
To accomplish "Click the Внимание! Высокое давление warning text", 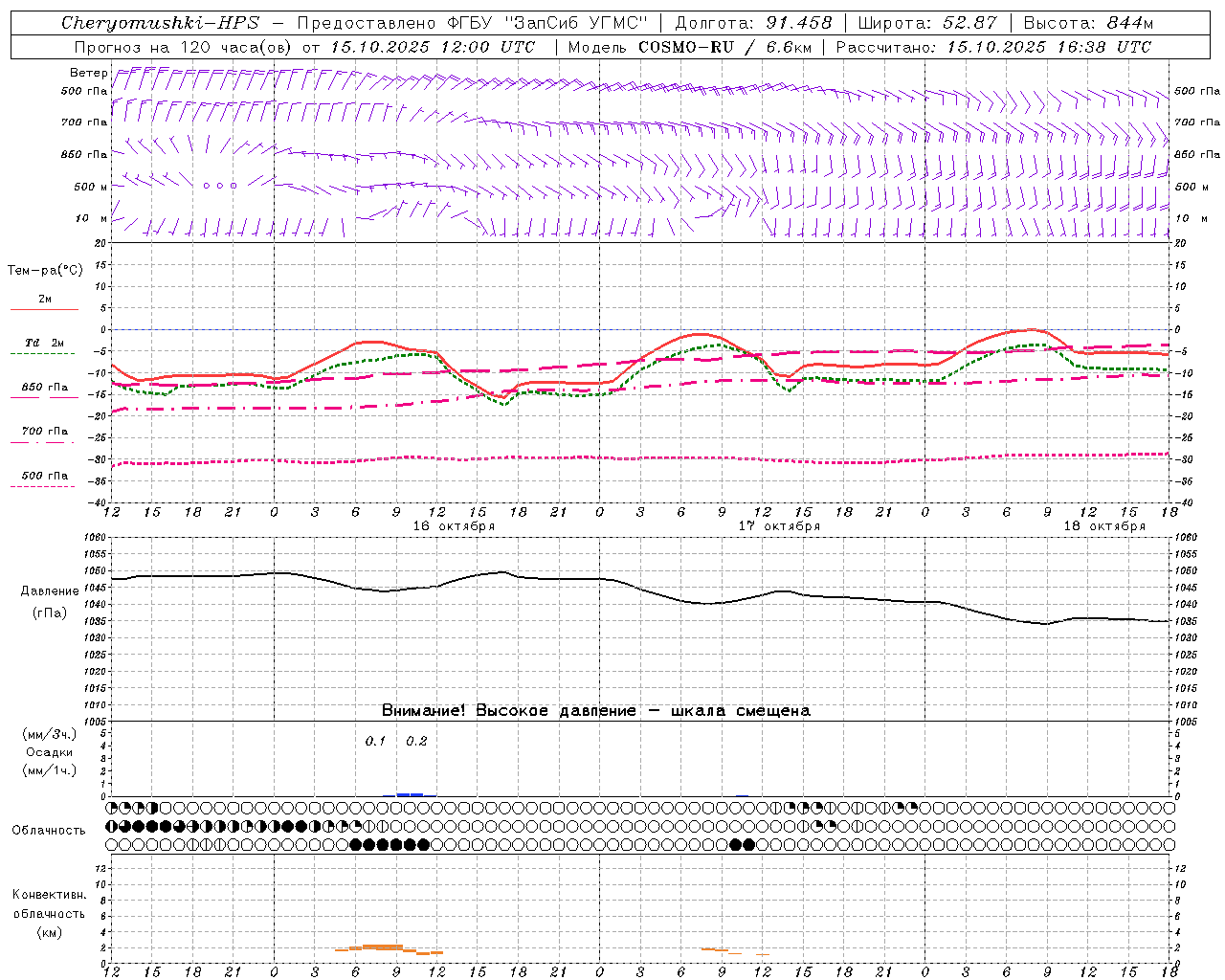I will coord(596,710).
